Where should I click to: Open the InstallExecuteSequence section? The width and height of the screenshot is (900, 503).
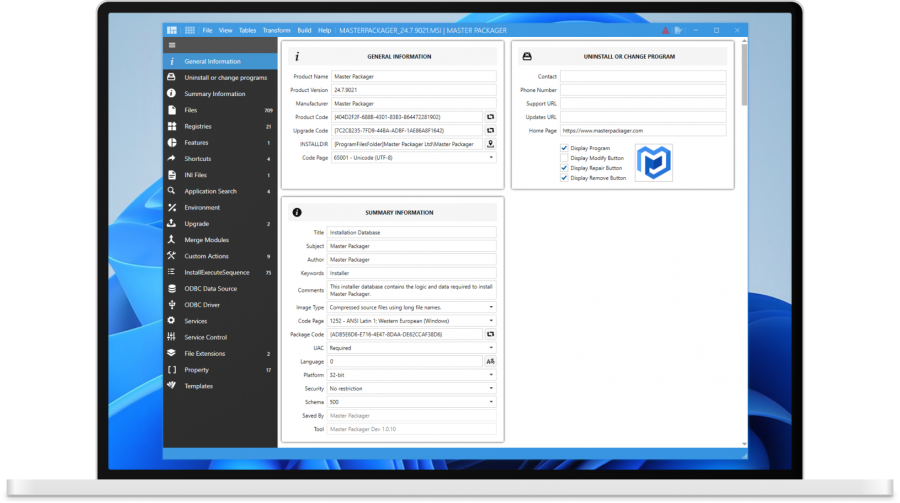coord(220,272)
